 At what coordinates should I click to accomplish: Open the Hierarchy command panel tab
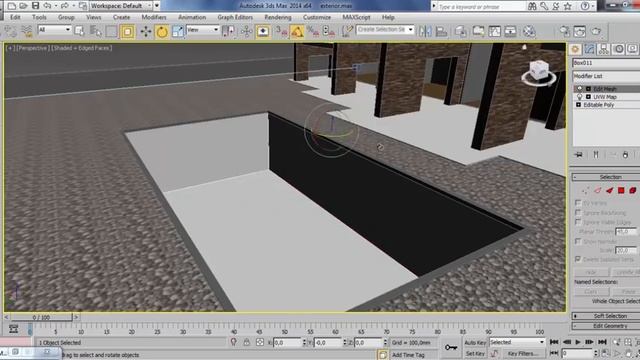[604, 49]
